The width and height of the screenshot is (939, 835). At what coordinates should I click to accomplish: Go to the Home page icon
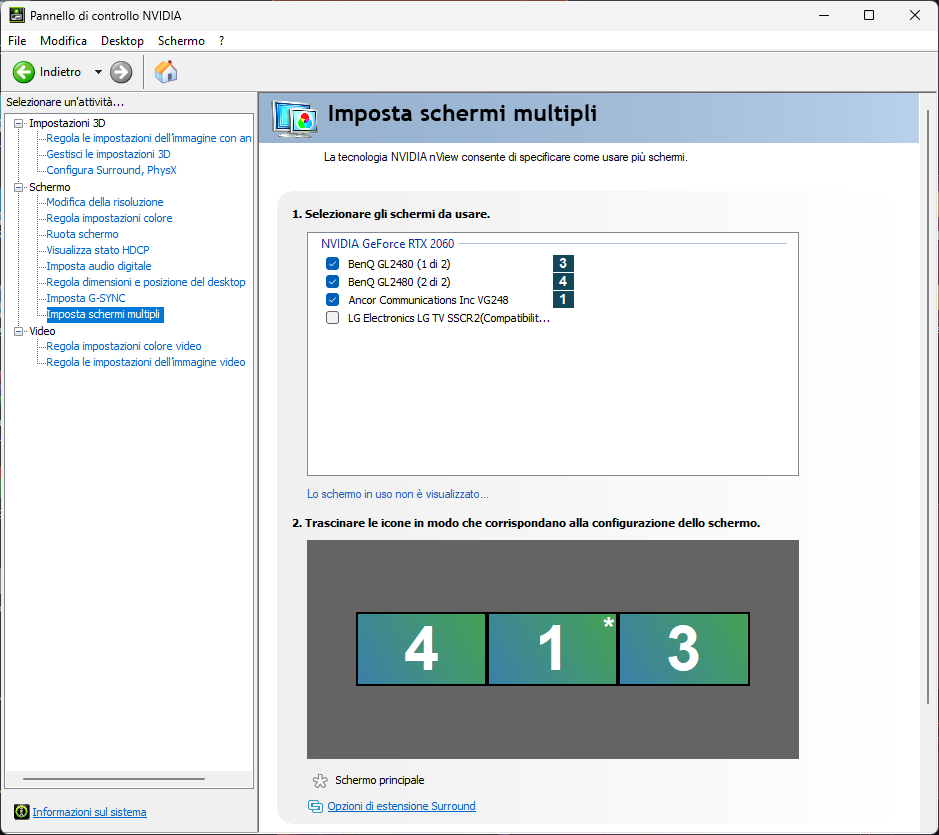tap(166, 72)
